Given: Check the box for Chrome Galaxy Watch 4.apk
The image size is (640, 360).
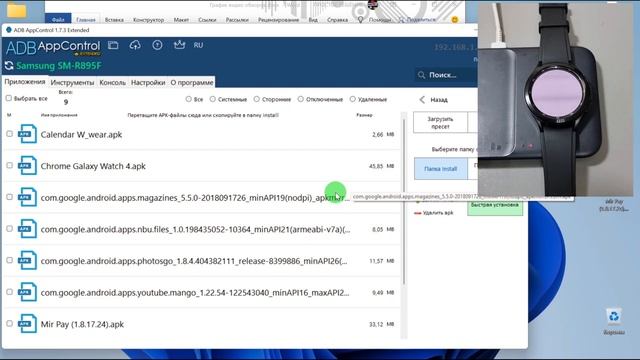Looking at the screenshot, I should pos(9,165).
